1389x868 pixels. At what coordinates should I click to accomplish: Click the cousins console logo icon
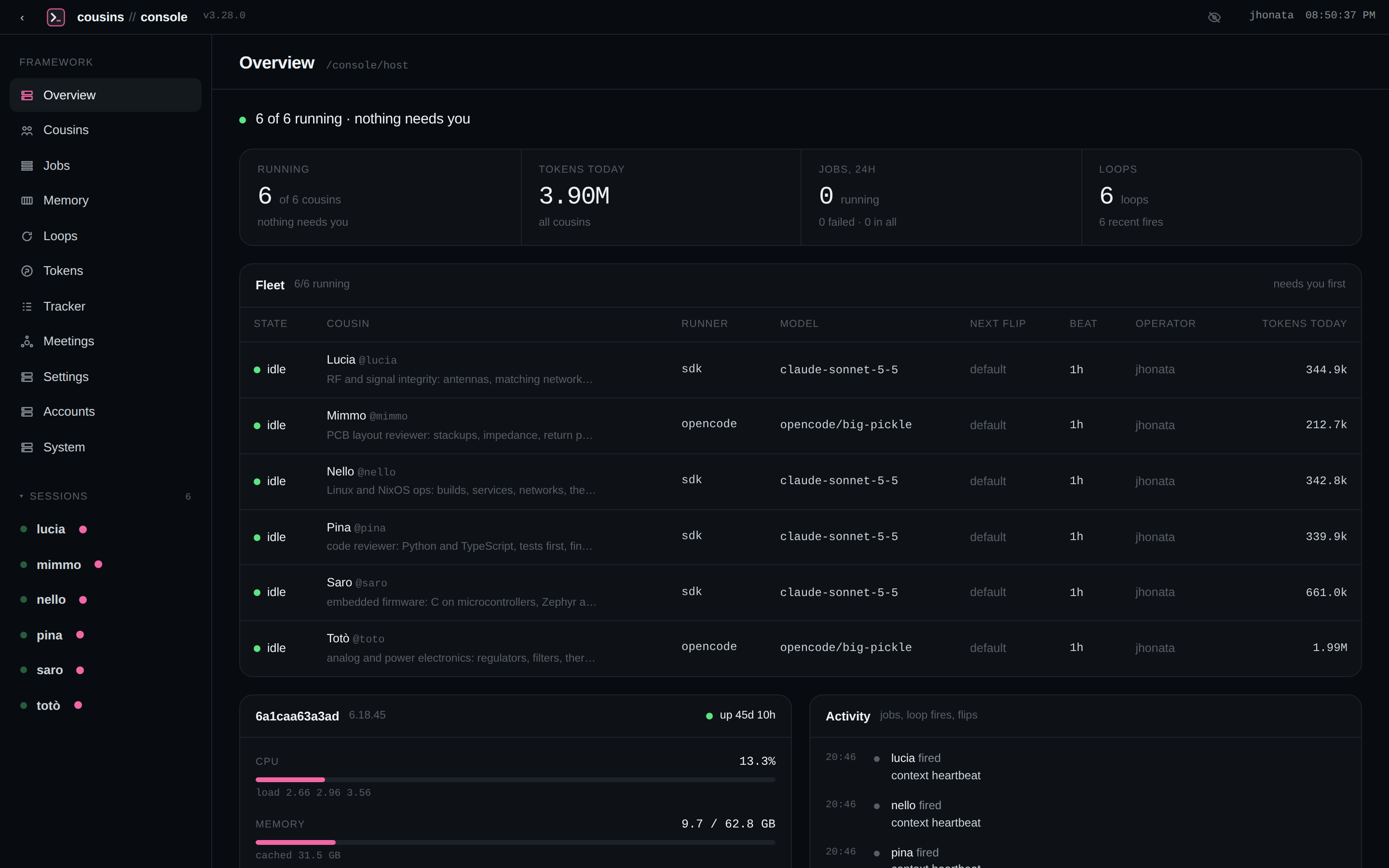click(x=55, y=17)
